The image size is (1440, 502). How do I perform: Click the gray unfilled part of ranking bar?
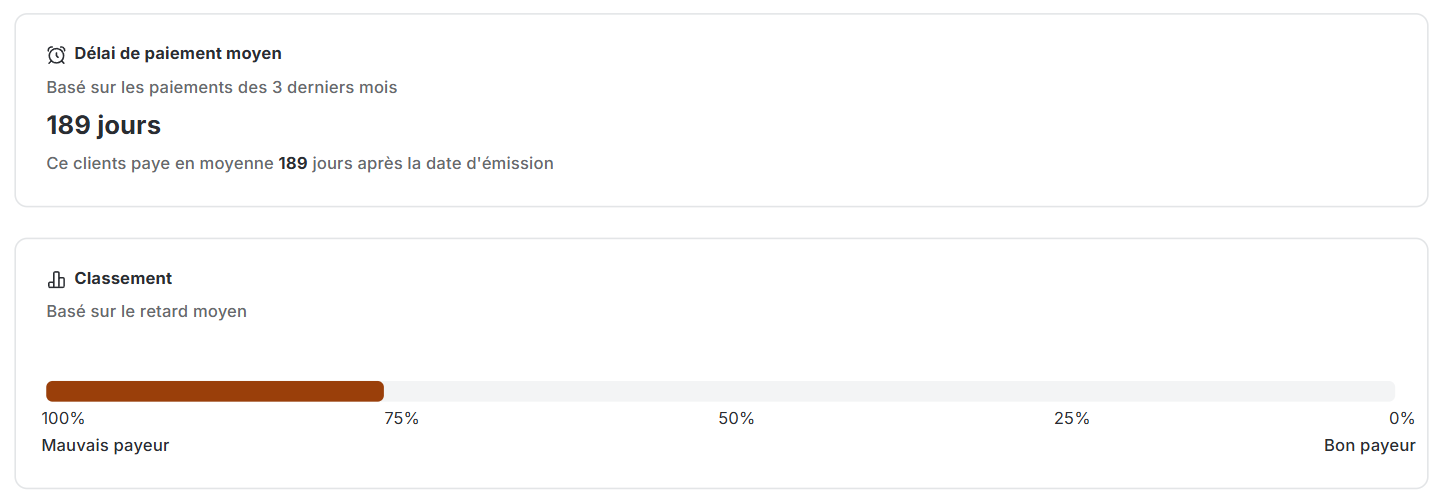click(x=888, y=391)
